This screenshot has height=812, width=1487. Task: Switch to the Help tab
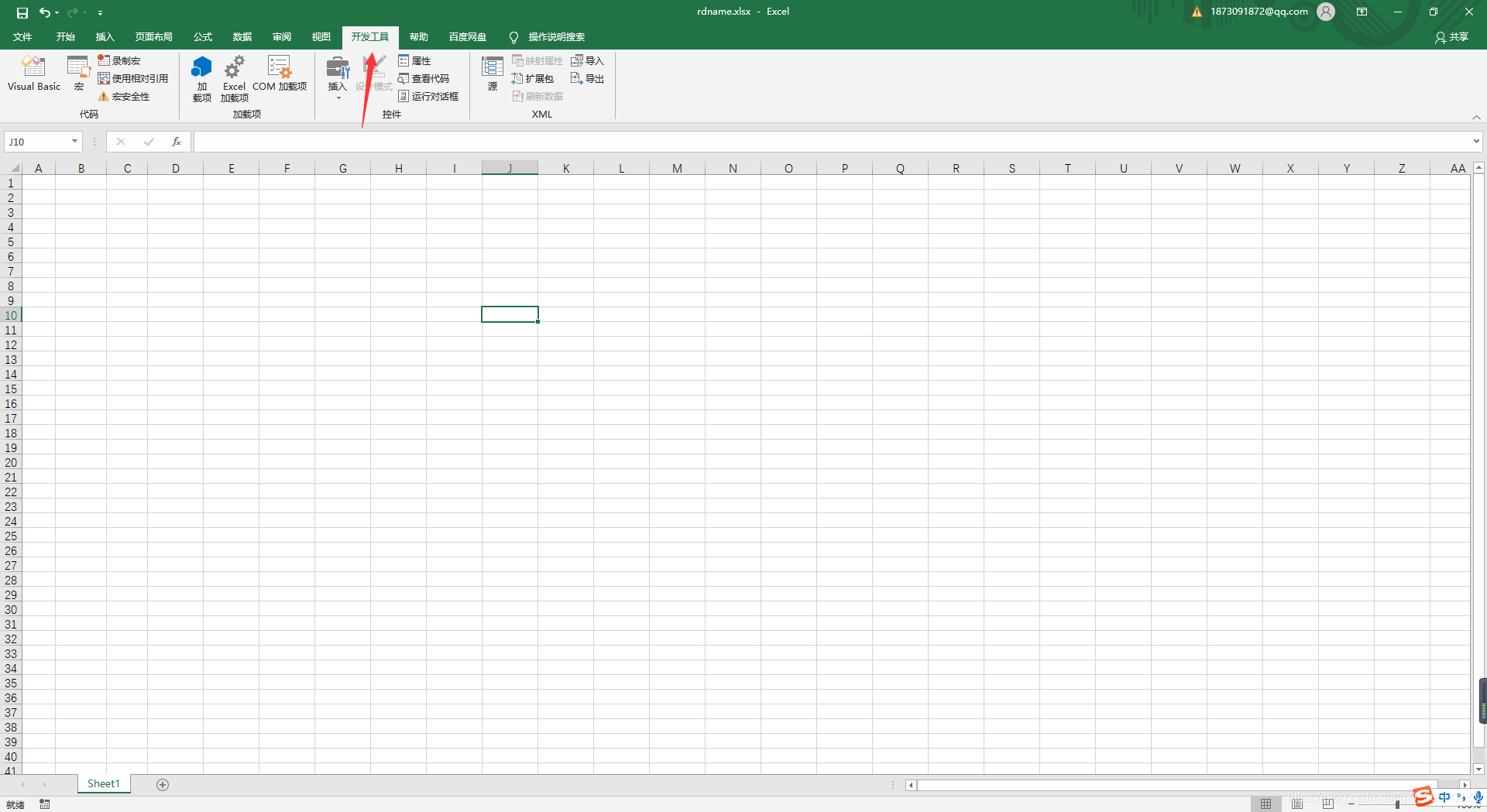point(419,37)
